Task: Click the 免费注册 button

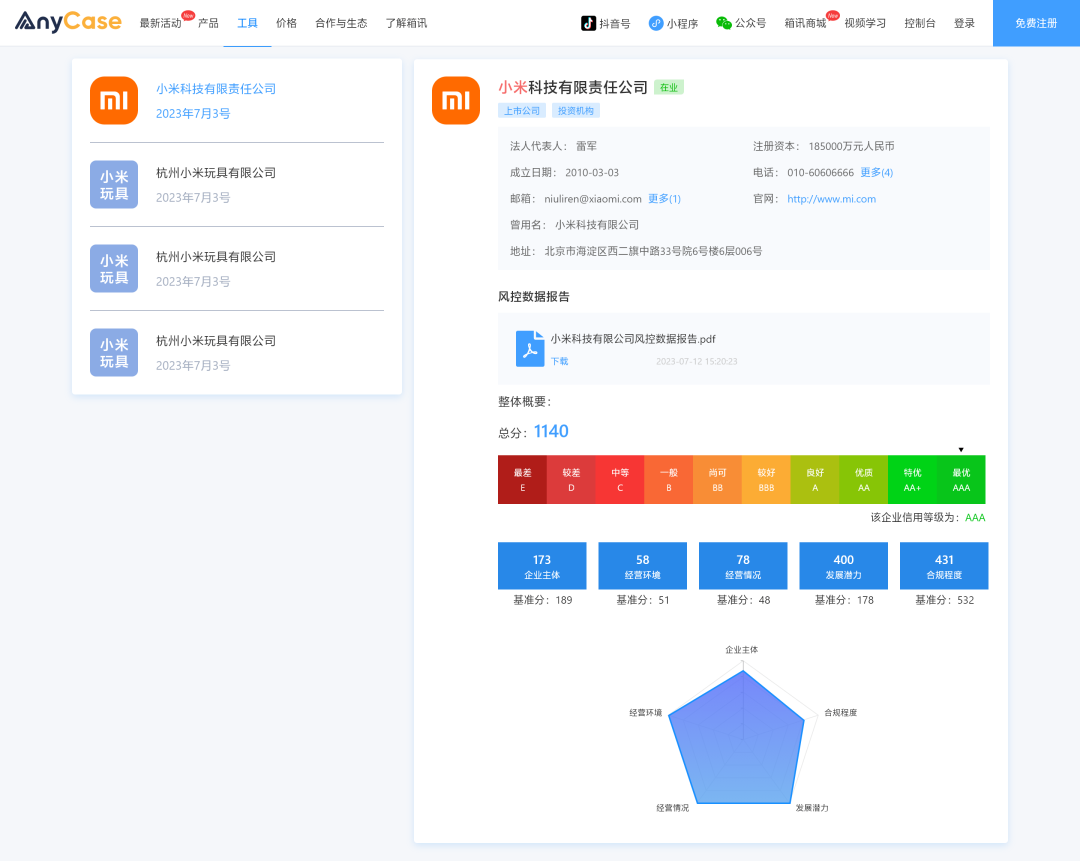Action: click(1036, 23)
